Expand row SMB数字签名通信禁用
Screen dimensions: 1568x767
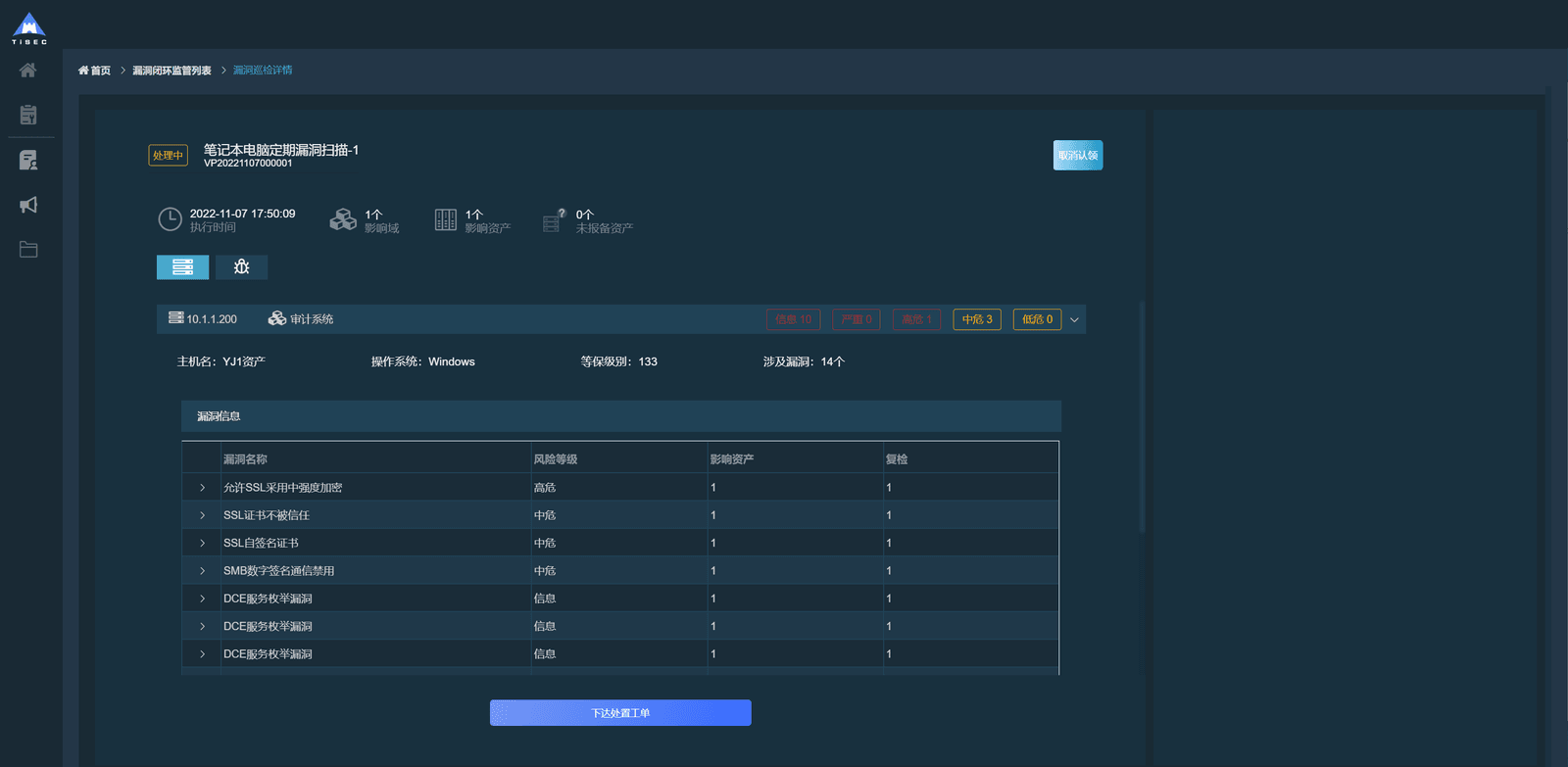coord(202,571)
